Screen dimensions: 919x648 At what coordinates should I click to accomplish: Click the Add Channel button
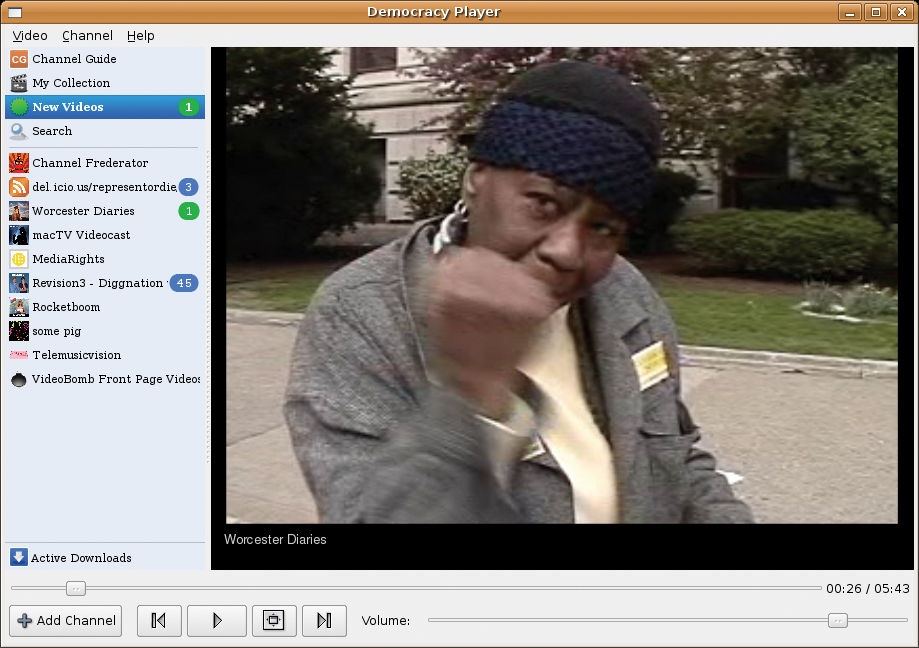(66, 620)
